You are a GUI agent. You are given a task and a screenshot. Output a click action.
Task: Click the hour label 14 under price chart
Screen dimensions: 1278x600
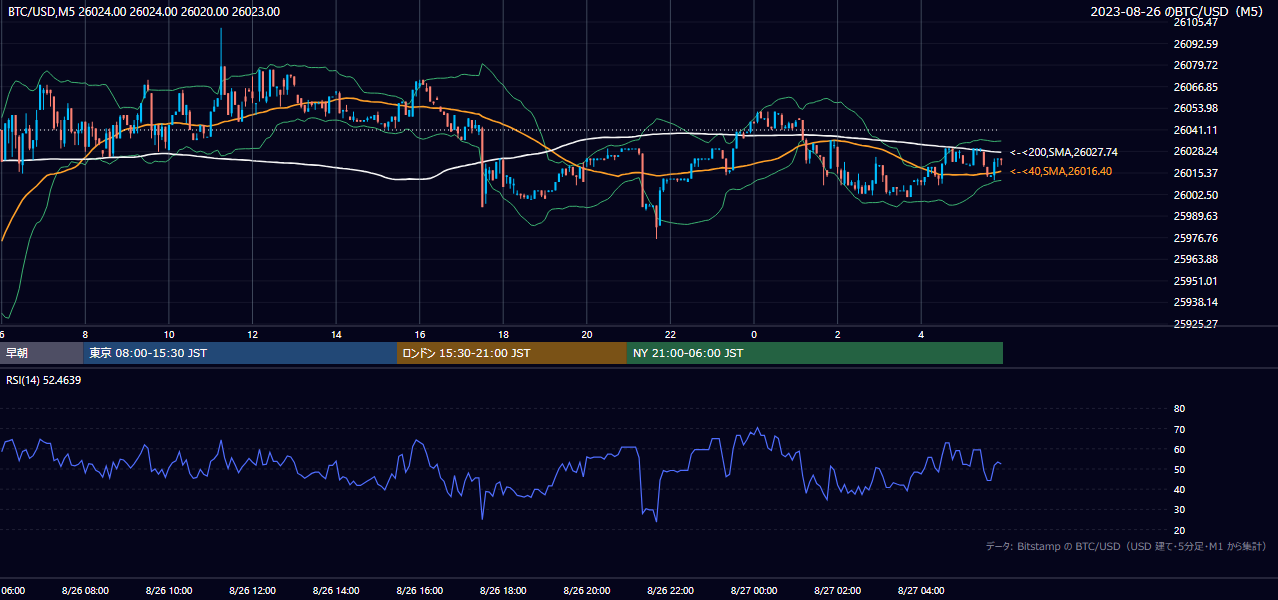pyautogui.click(x=336, y=335)
